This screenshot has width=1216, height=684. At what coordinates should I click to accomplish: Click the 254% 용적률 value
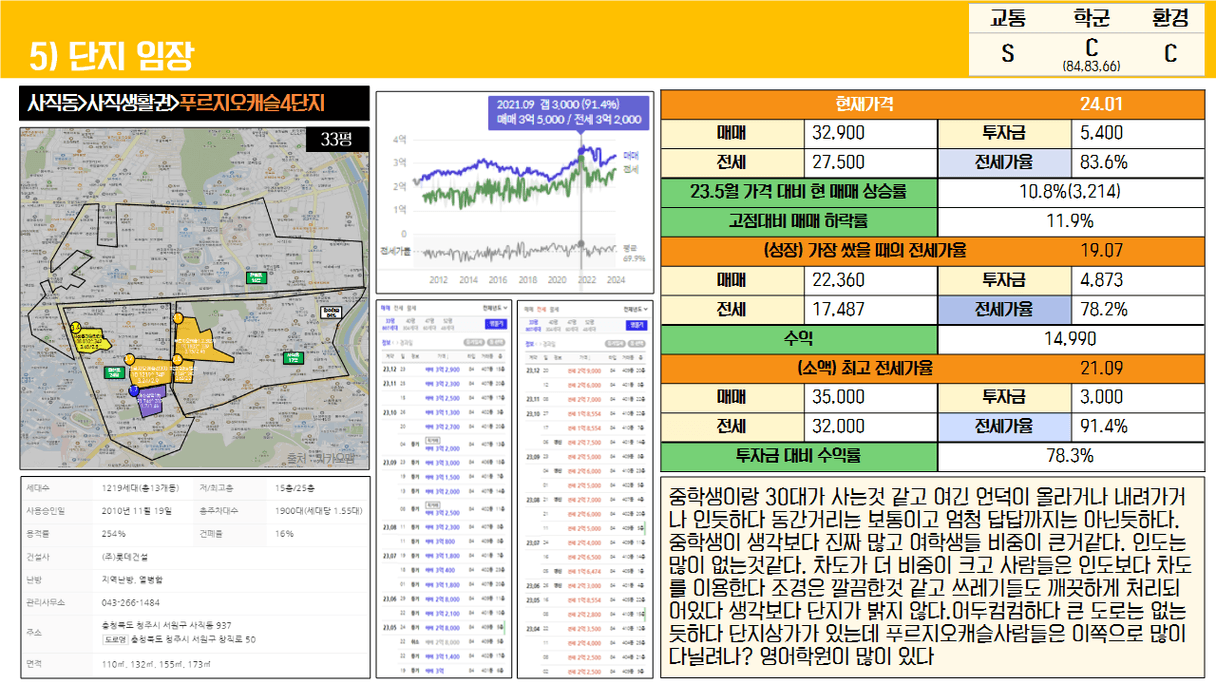(113, 535)
